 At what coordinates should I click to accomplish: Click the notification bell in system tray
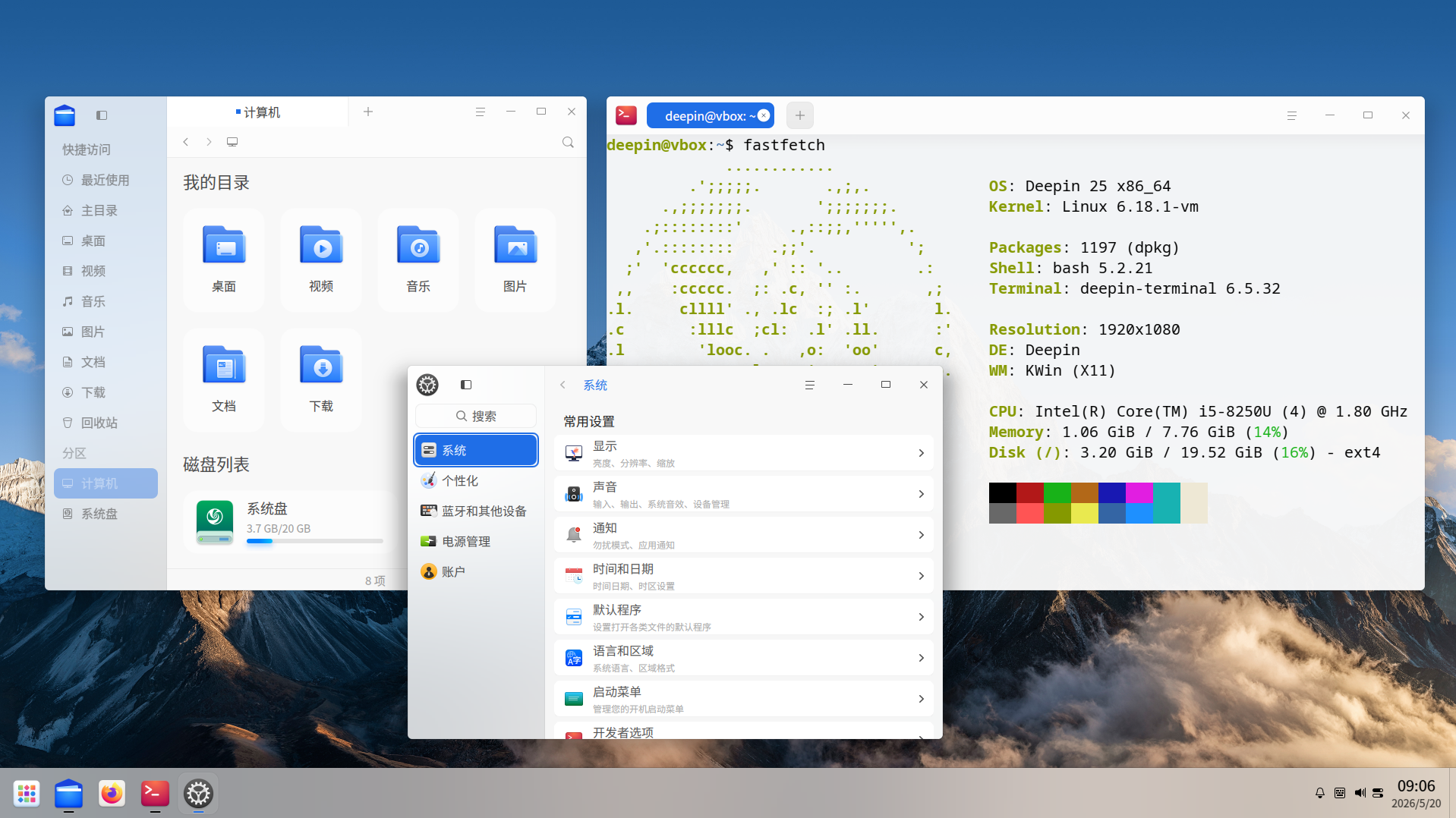pos(1320,793)
